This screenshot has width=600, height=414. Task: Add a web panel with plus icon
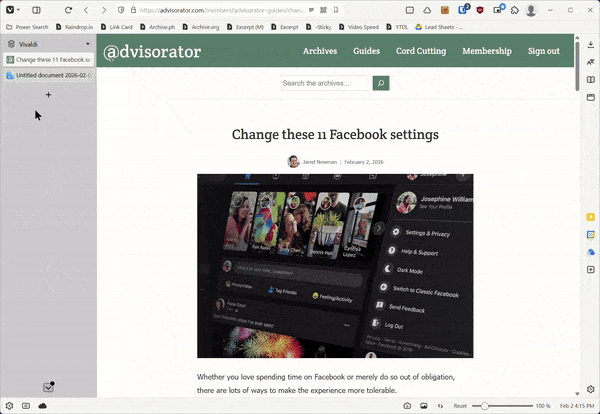pyautogui.click(x=590, y=270)
